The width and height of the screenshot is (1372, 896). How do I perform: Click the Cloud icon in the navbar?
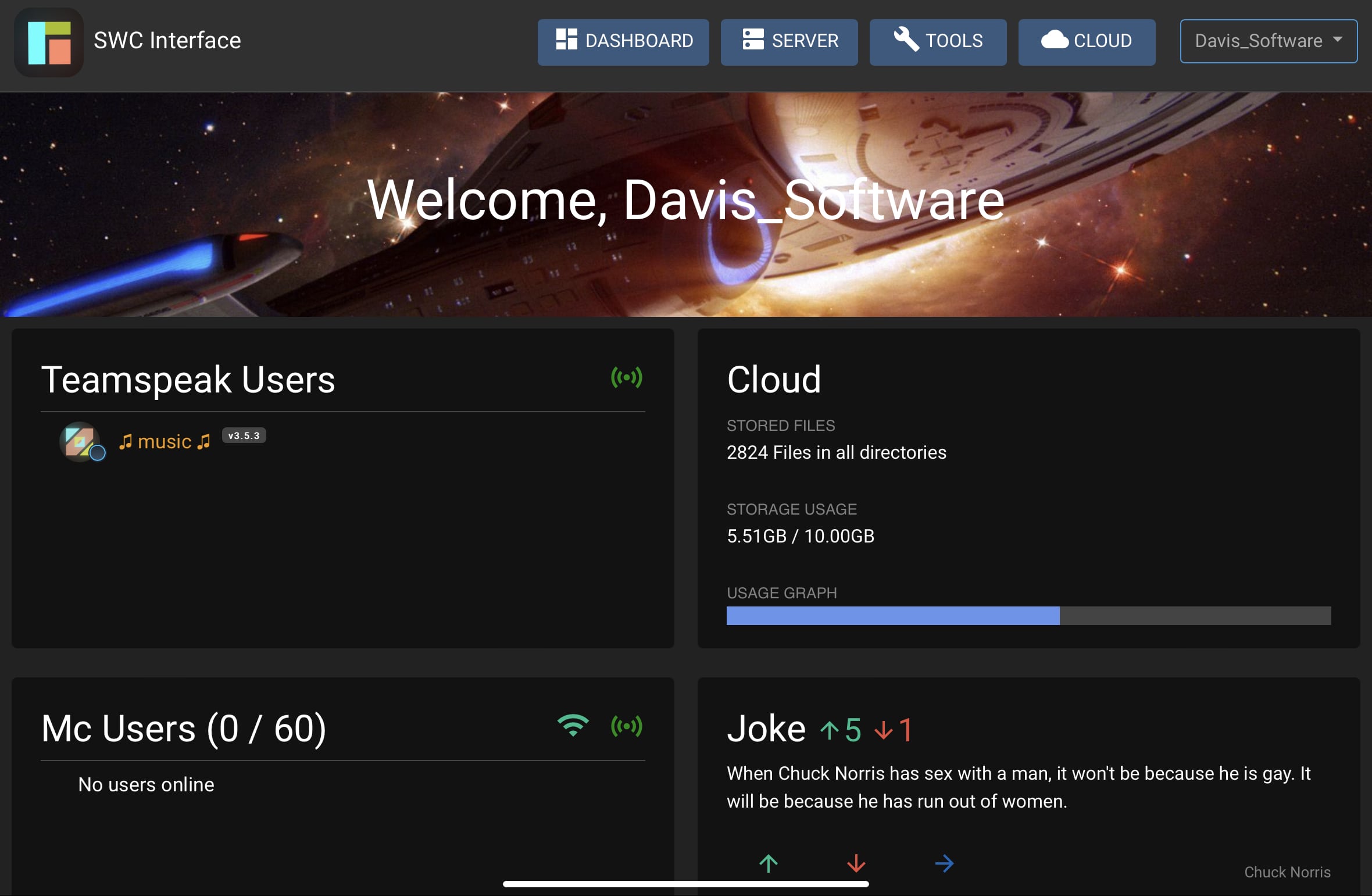pos(1055,40)
